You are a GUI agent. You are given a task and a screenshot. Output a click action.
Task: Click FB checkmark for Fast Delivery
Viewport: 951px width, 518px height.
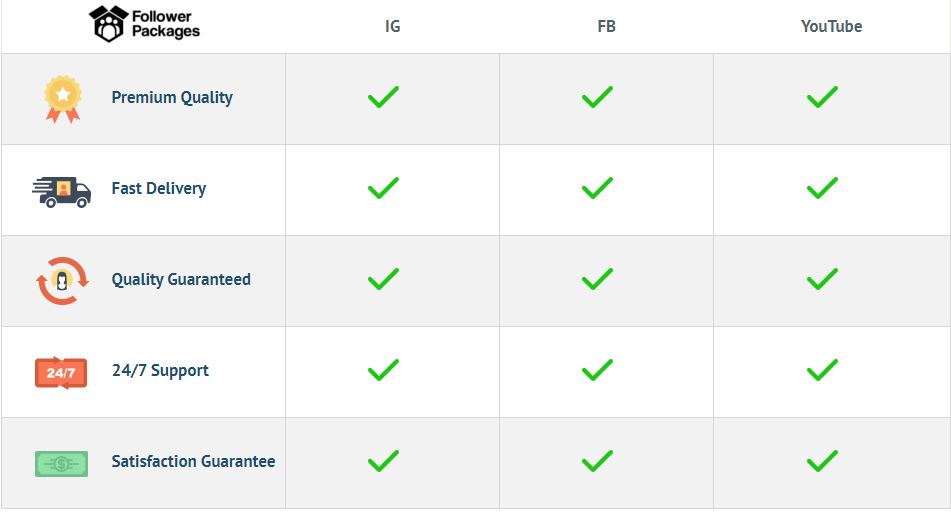tap(597, 188)
